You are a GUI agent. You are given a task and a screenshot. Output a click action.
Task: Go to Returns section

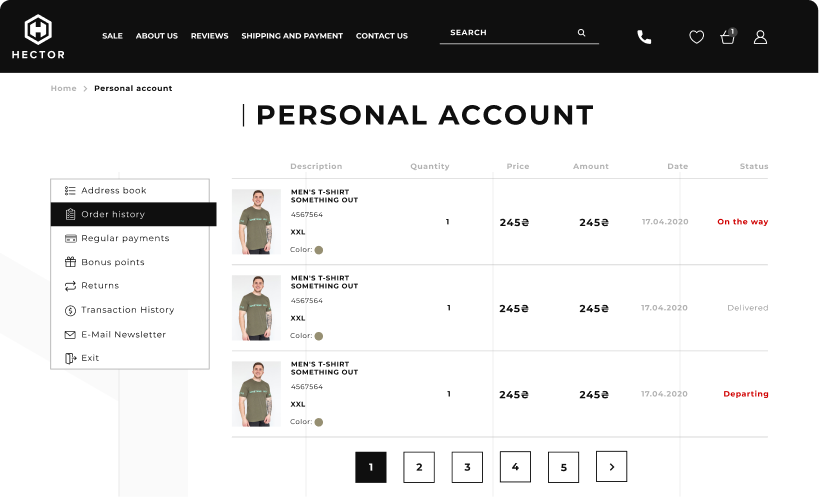point(130,286)
